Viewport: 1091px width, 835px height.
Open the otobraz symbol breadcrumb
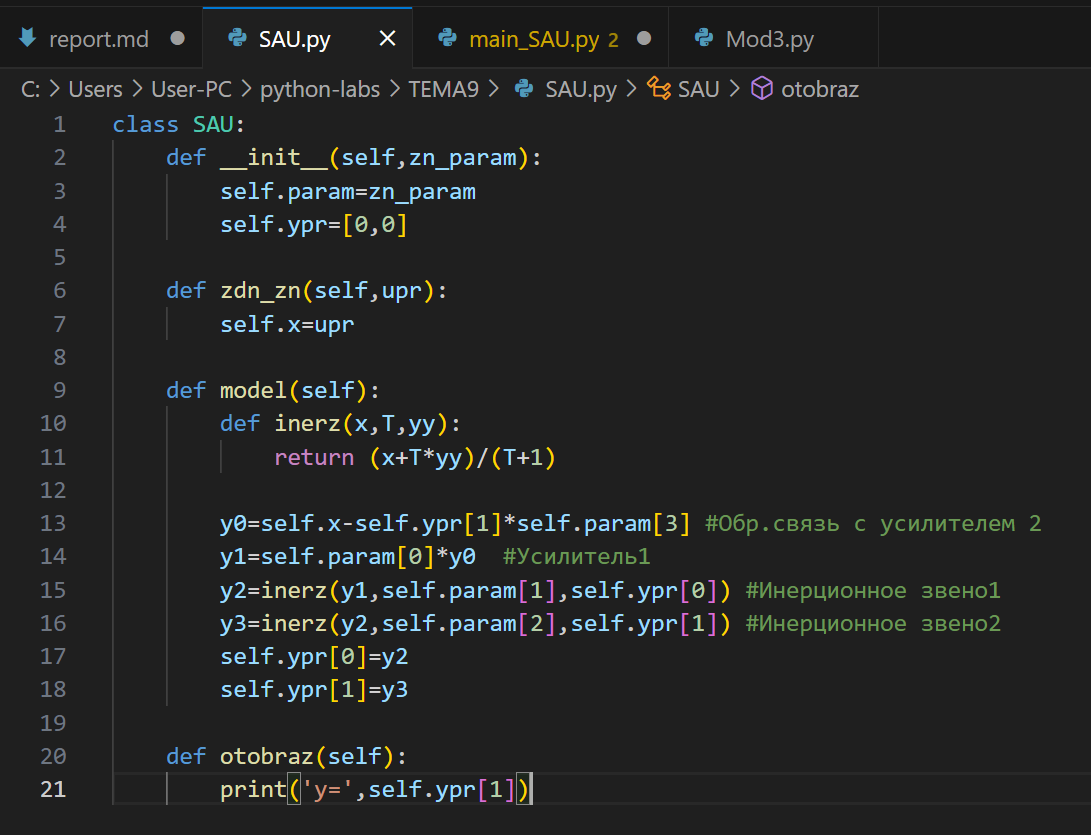pyautogui.click(x=819, y=89)
